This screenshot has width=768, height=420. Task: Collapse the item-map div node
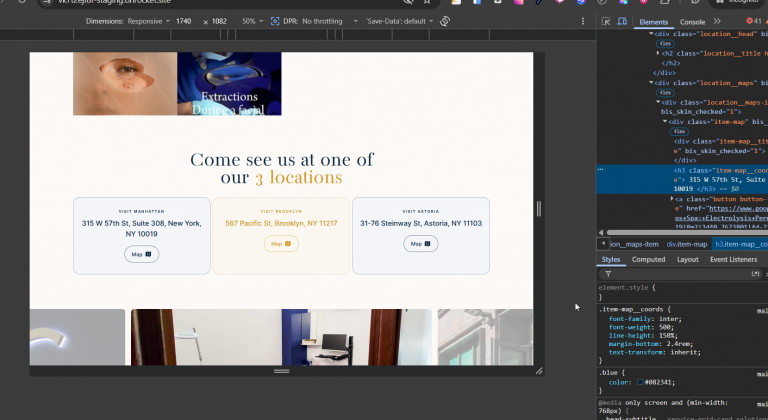[665, 122]
